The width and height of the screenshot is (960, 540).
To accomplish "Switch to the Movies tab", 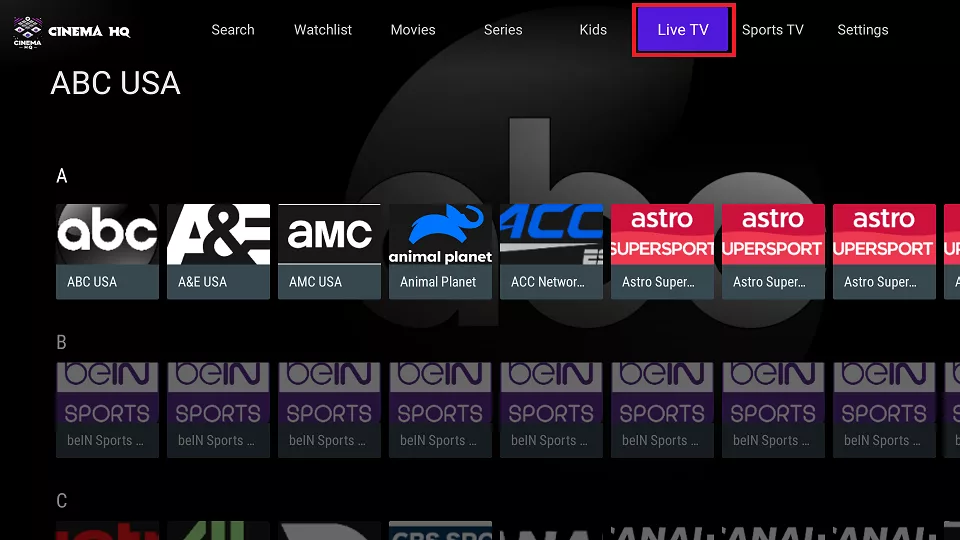I will pyautogui.click(x=413, y=30).
